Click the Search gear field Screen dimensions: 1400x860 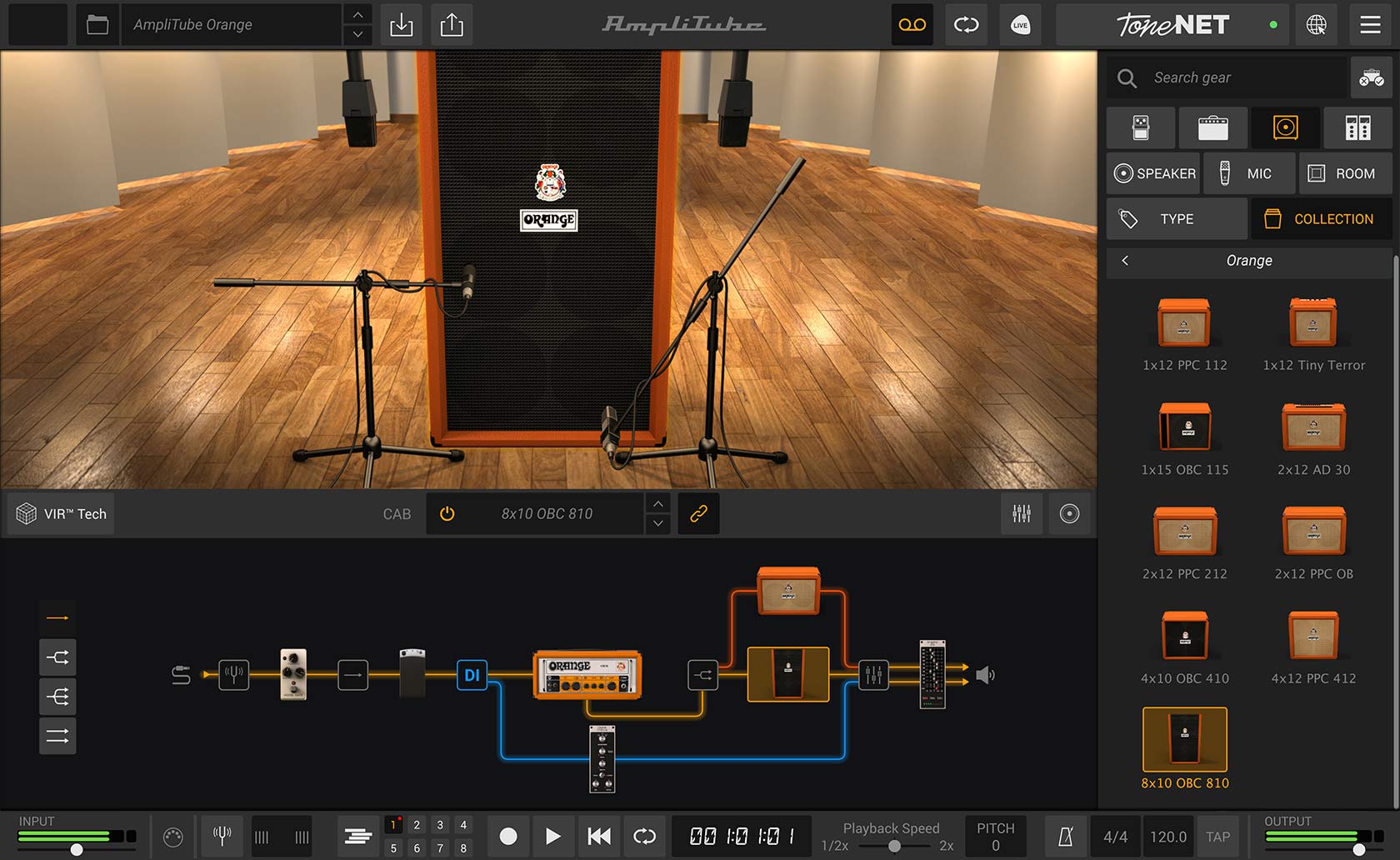(x=1227, y=77)
